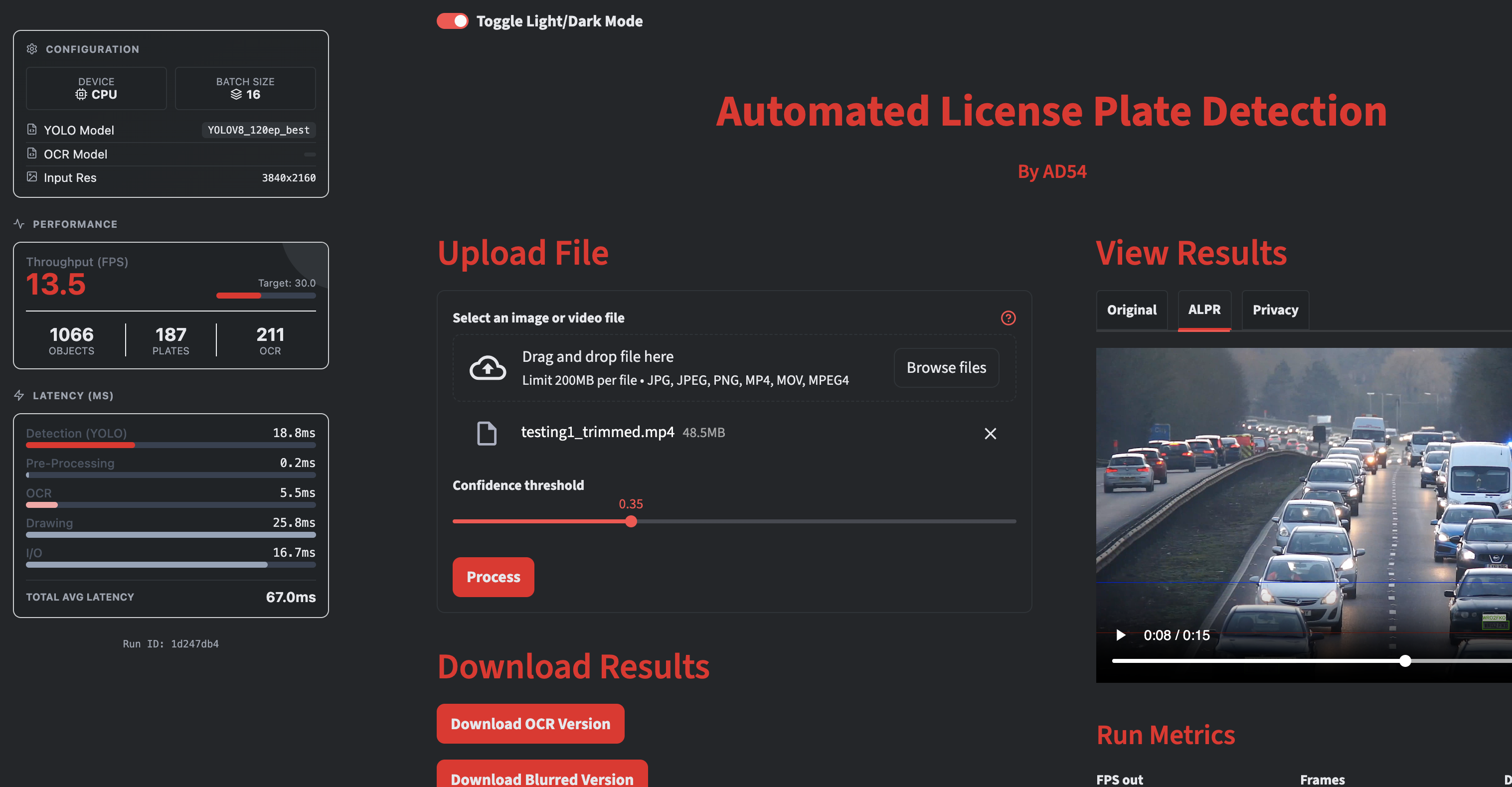Click the YOLO Model file icon
This screenshot has height=787, width=1512.
tap(32, 130)
